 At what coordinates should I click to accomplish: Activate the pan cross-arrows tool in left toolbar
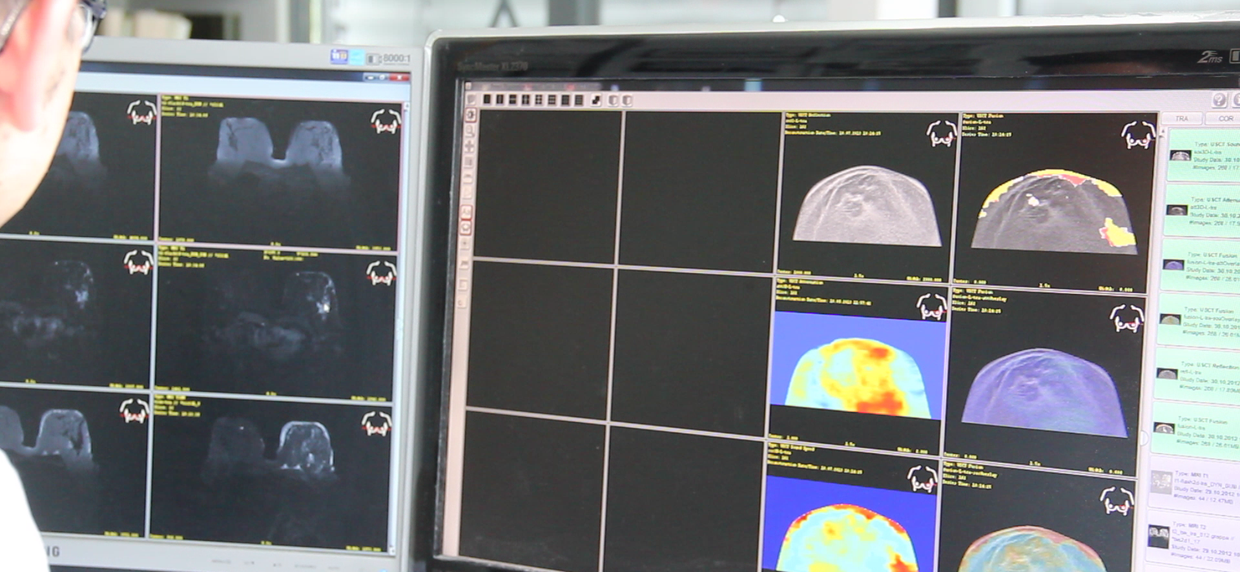(469, 145)
